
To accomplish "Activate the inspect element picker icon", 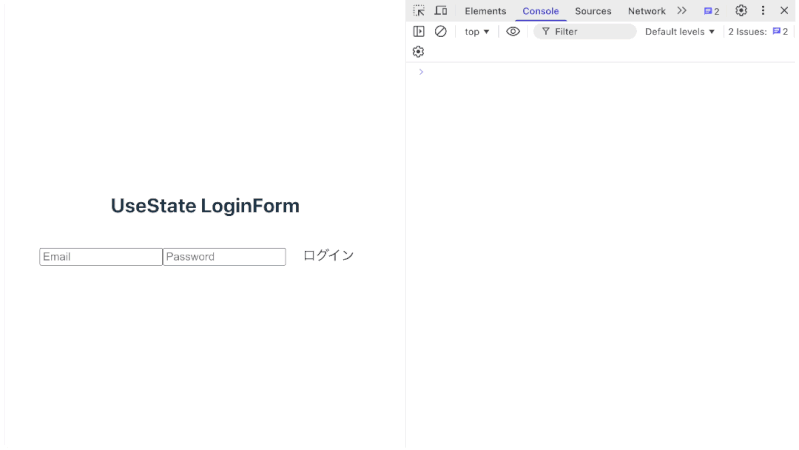I will coord(419,10).
